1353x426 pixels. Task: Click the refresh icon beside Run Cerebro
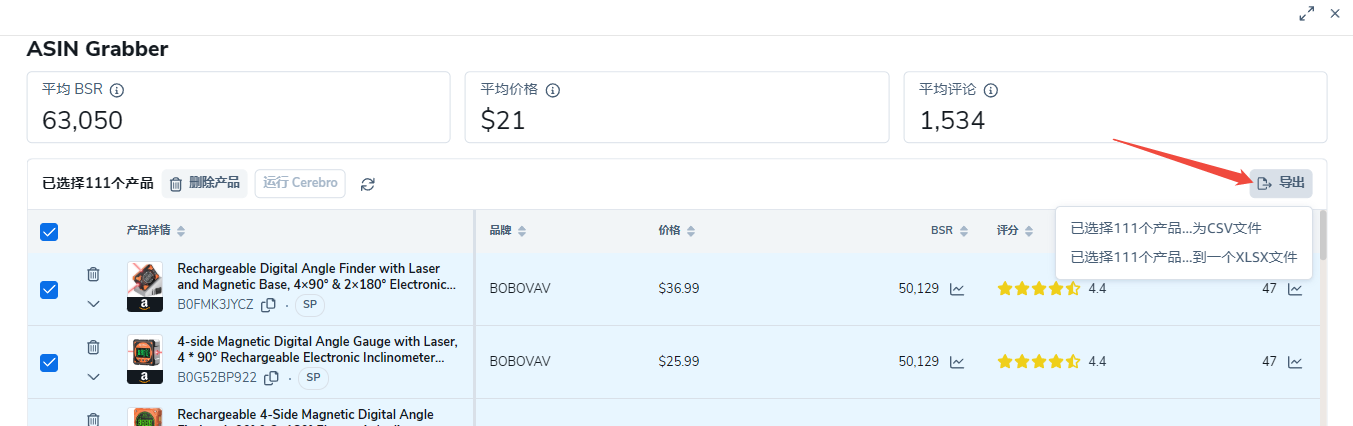(368, 184)
